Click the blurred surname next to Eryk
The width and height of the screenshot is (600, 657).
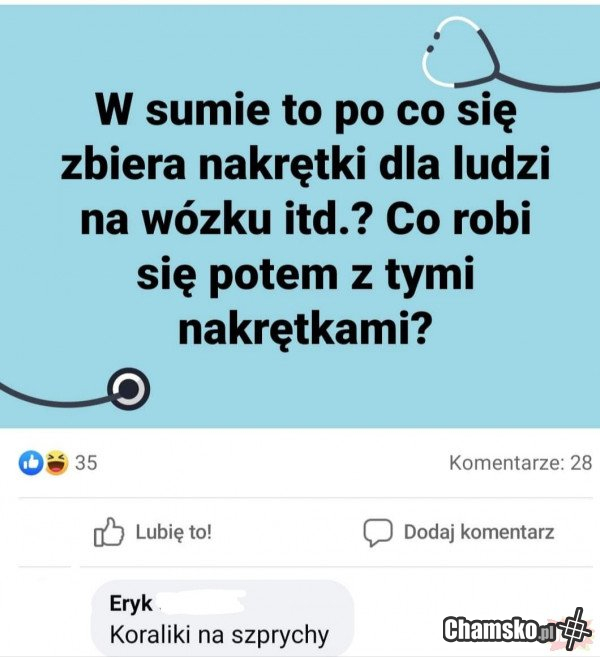[x=200, y=602]
